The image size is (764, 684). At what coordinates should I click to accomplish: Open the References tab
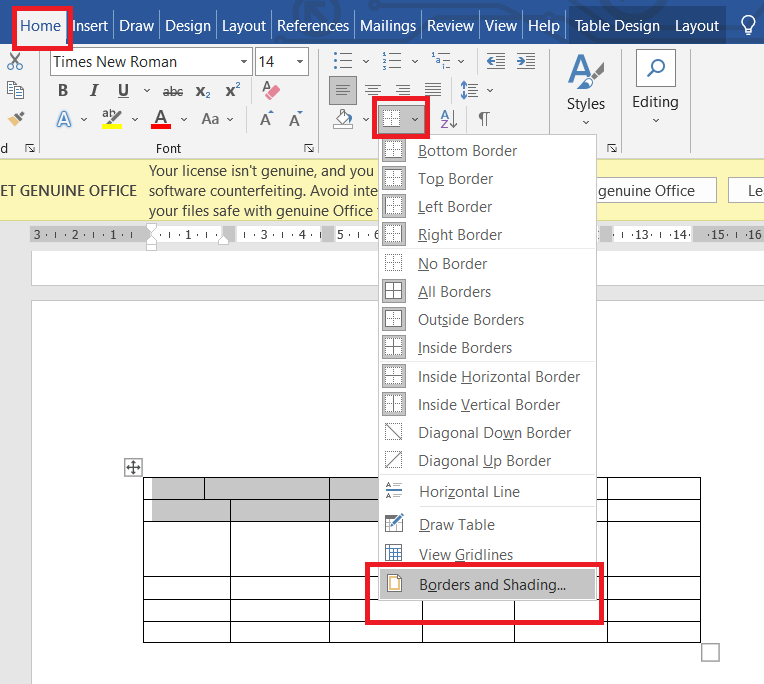click(x=313, y=25)
